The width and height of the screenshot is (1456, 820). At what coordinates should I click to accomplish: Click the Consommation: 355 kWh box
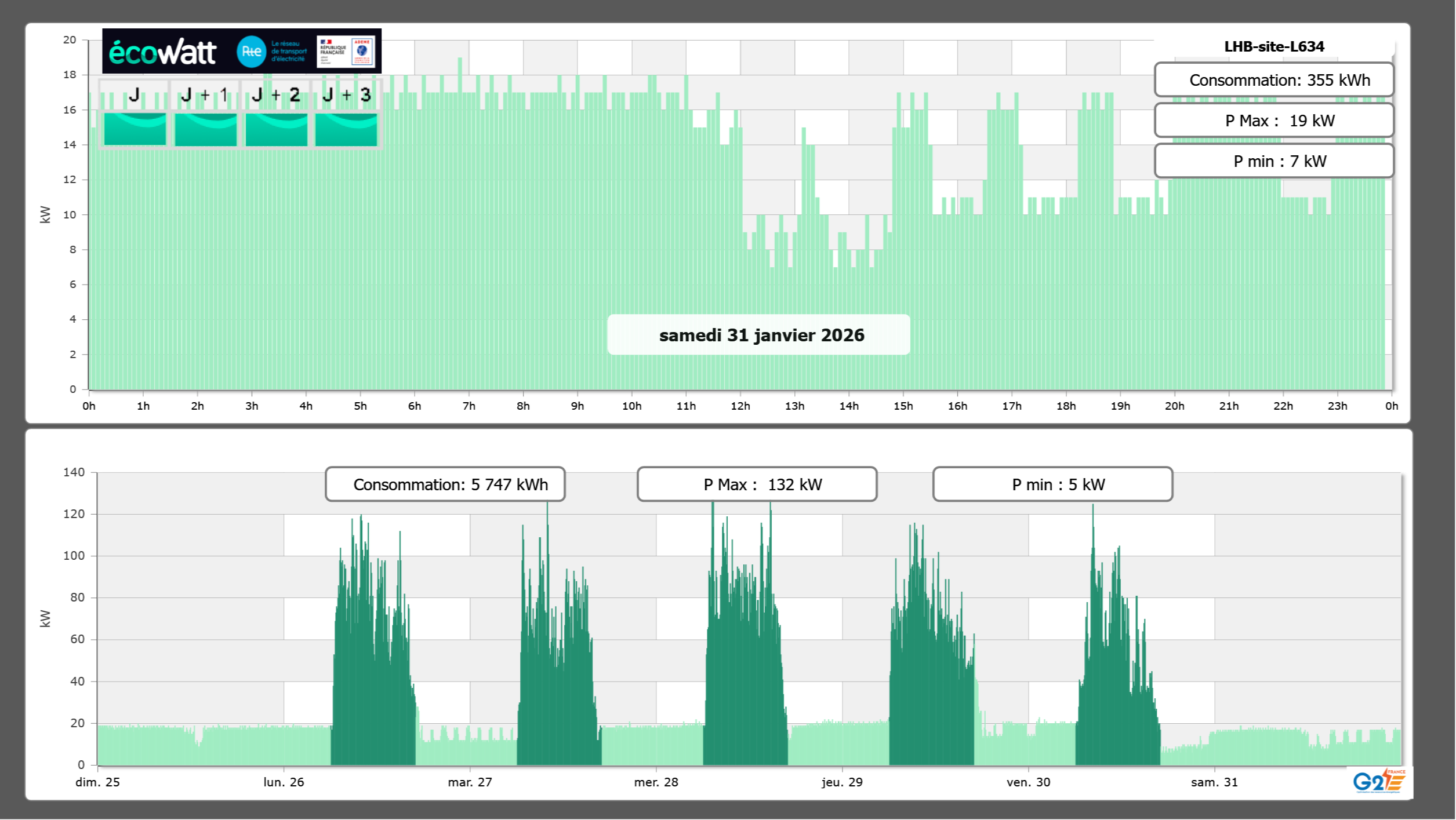click(1273, 80)
